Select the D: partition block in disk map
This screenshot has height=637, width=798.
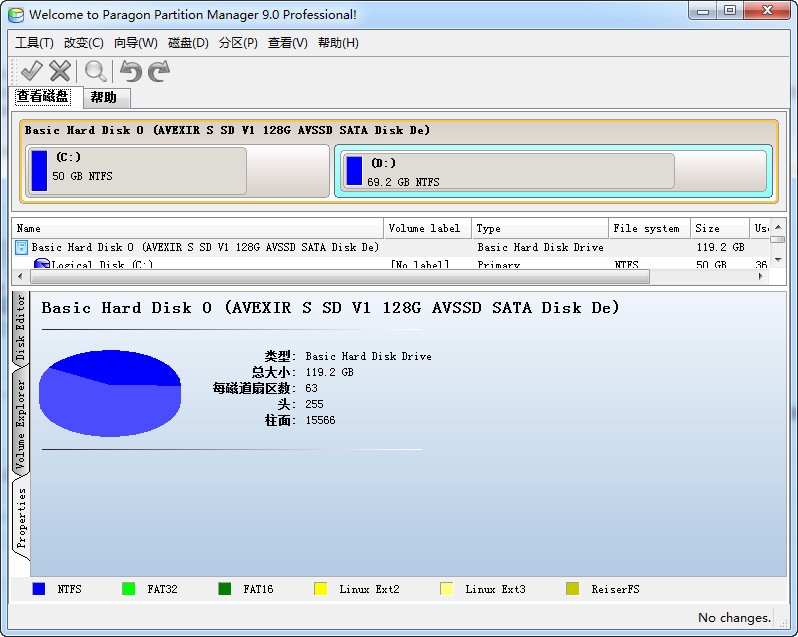coord(554,171)
